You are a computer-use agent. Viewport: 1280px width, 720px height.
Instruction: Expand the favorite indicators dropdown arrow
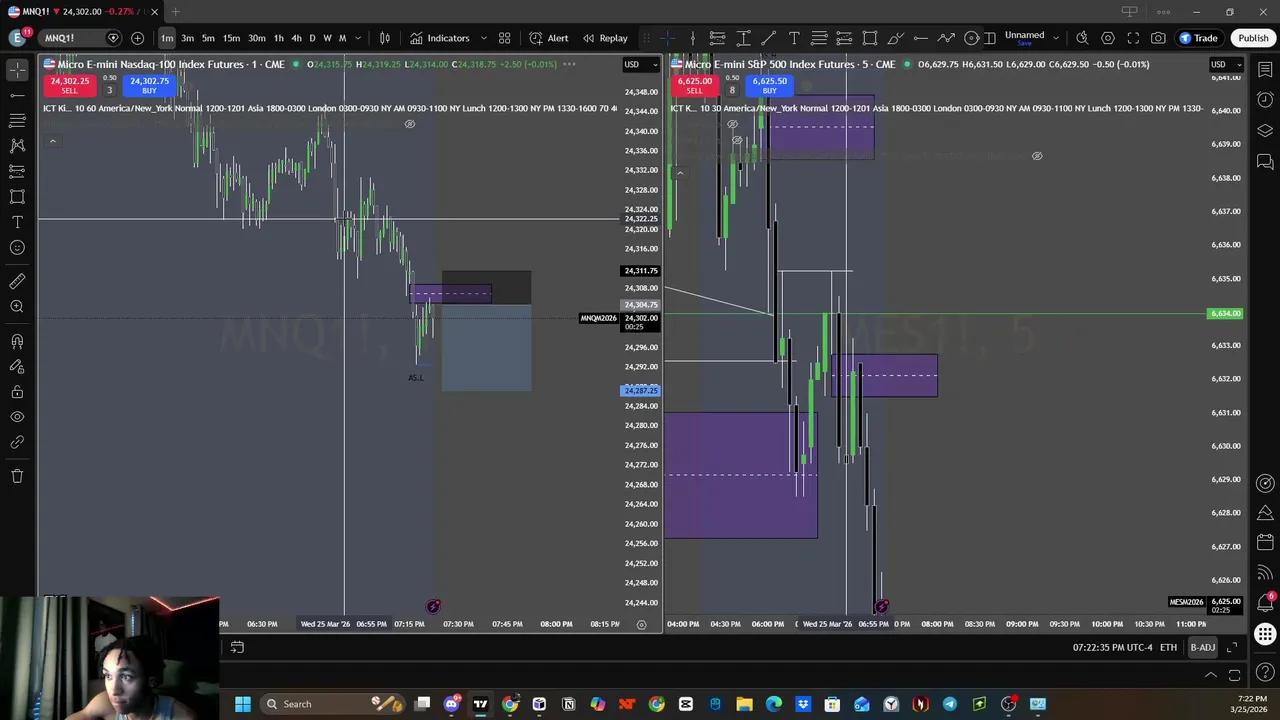484,38
